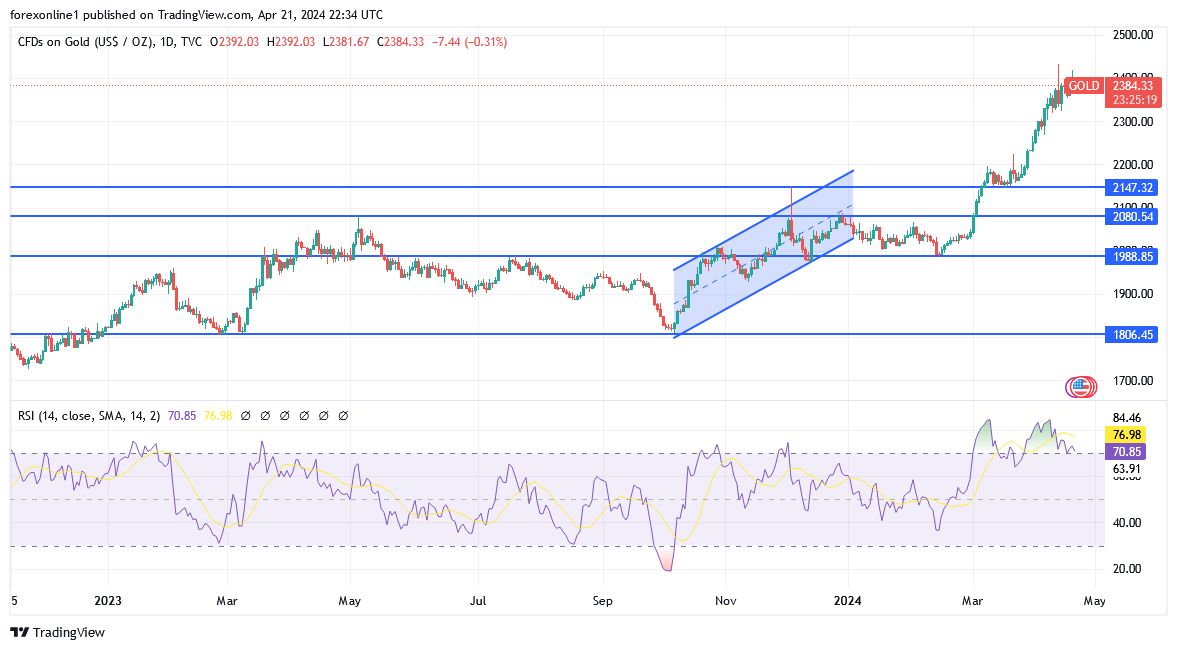Click the High value H2392.03
1177x650 pixels.
(x=290, y=42)
